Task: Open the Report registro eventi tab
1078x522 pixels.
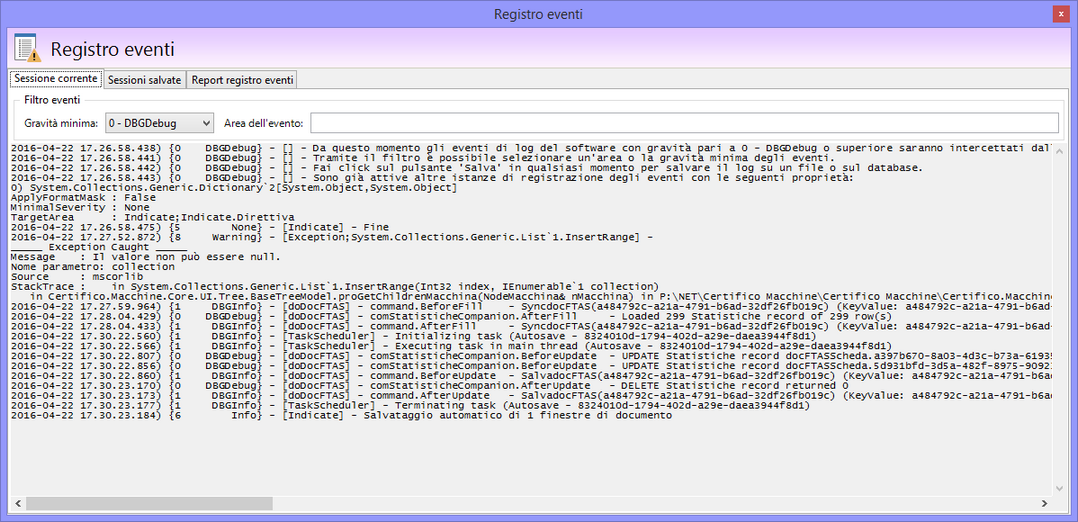Action: pyautogui.click(x=242, y=80)
